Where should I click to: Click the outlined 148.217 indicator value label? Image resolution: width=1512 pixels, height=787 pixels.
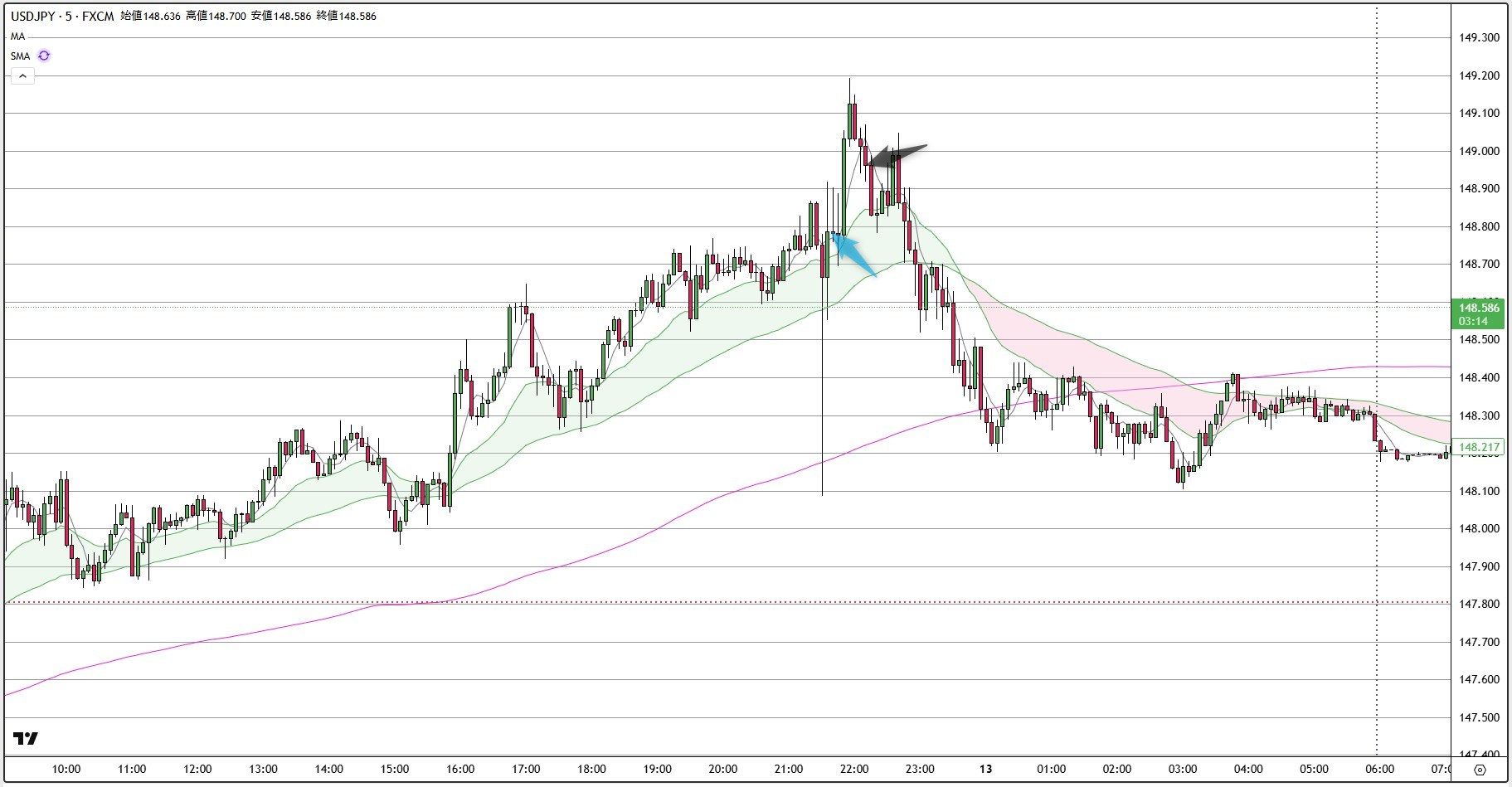click(x=1479, y=447)
